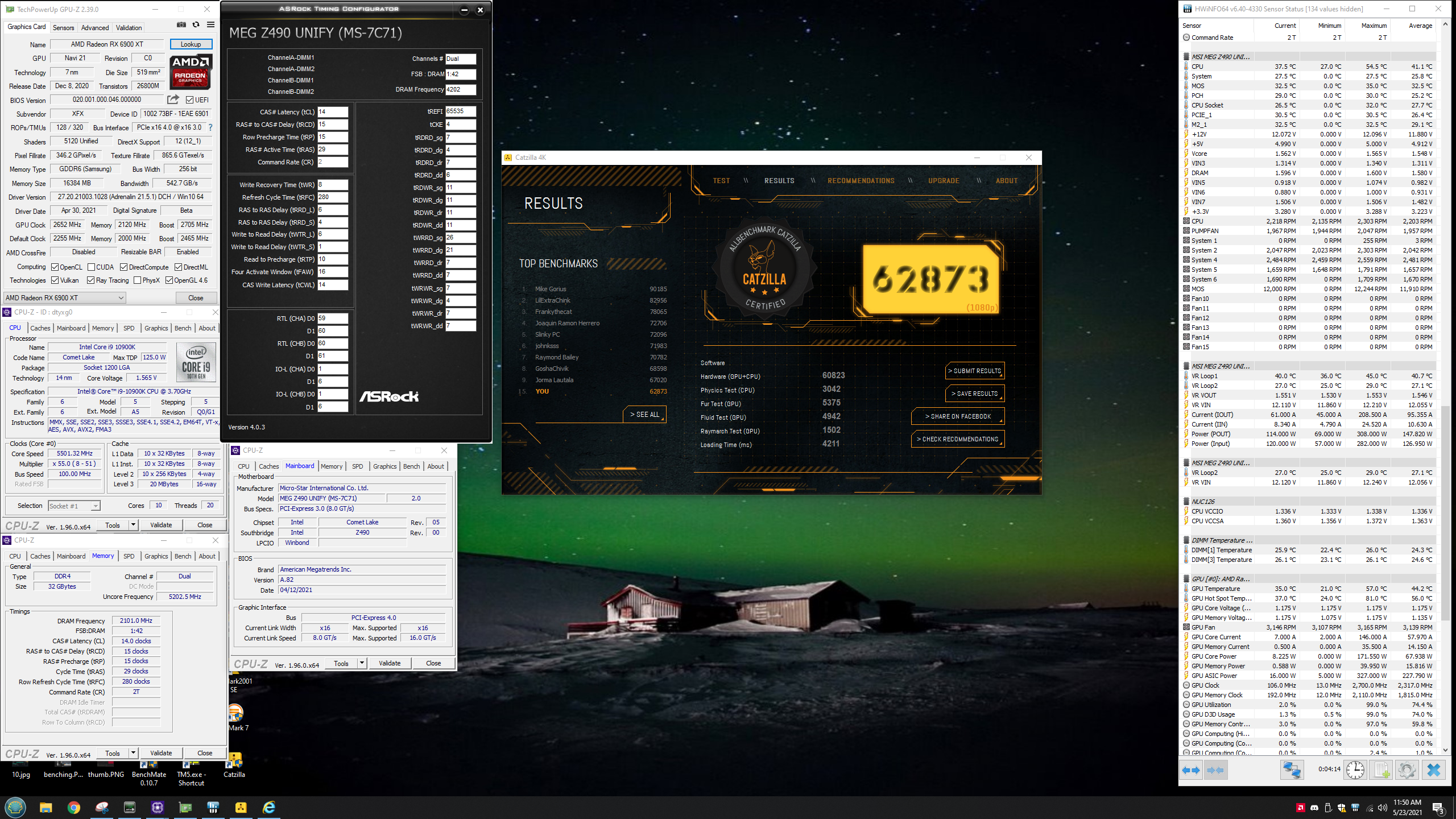Viewport: 1456px width, 819px height.
Task: Click HWiNFO log file with plus icon
Action: [1381, 770]
